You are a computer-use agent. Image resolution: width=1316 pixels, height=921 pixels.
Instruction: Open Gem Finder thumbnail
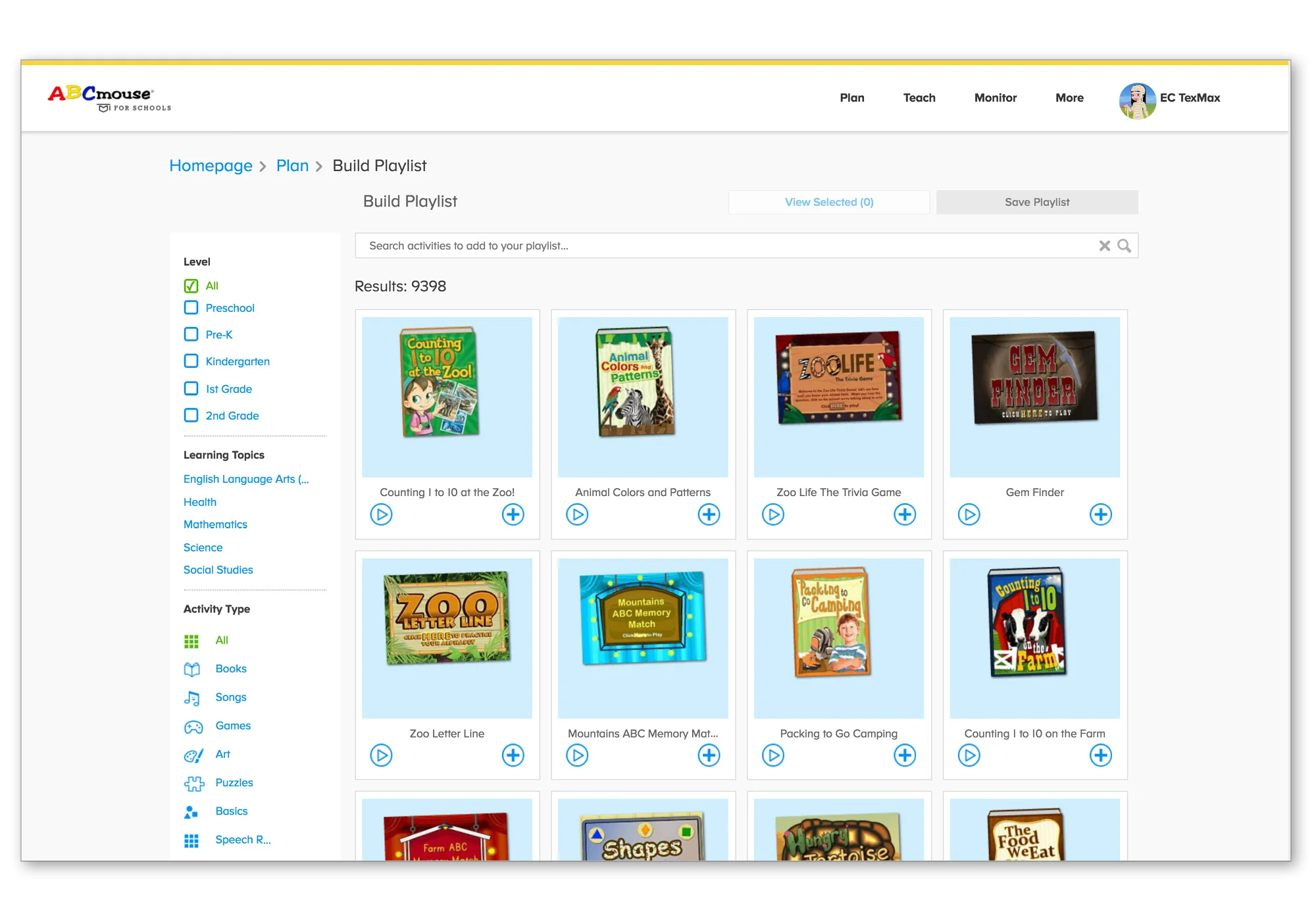point(1034,397)
